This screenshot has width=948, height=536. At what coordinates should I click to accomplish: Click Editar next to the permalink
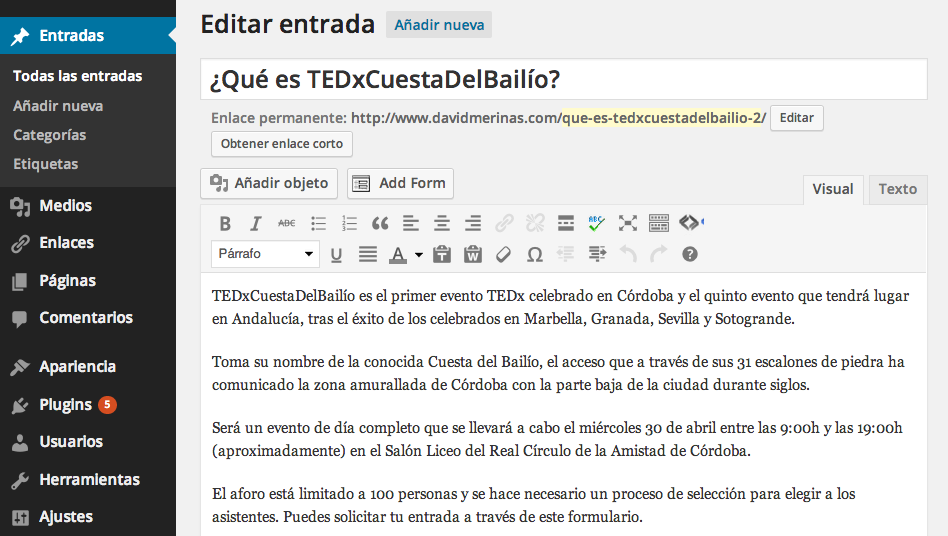[796, 118]
